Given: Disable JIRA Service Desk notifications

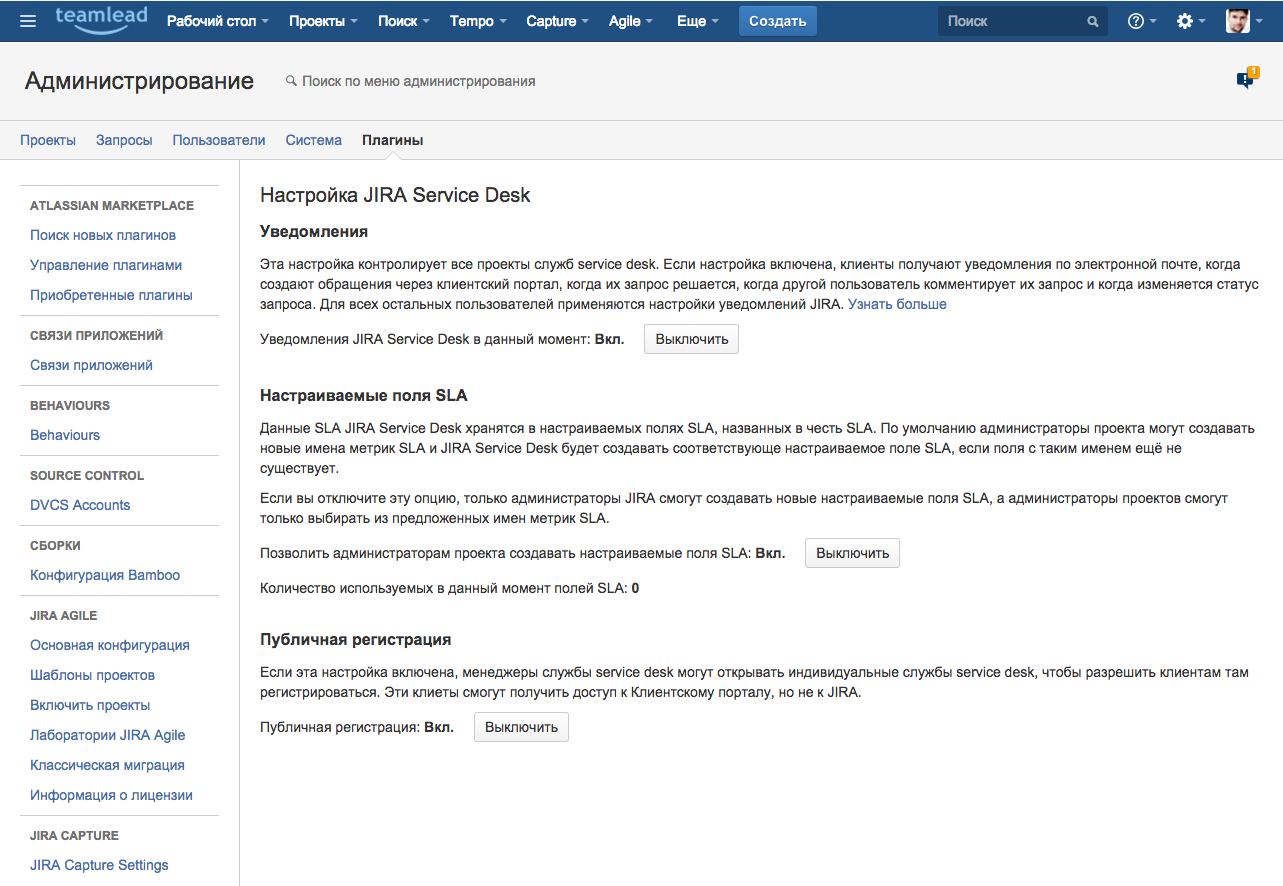Looking at the screenshot, I should click(691, 339).
